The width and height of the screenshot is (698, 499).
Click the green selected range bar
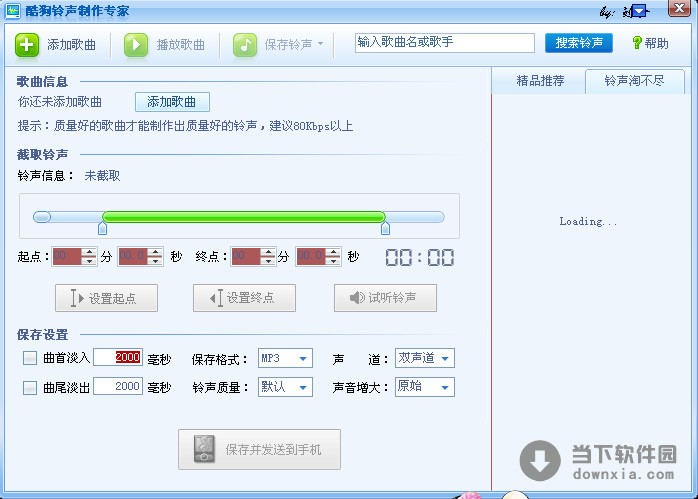tap(243, 217)
